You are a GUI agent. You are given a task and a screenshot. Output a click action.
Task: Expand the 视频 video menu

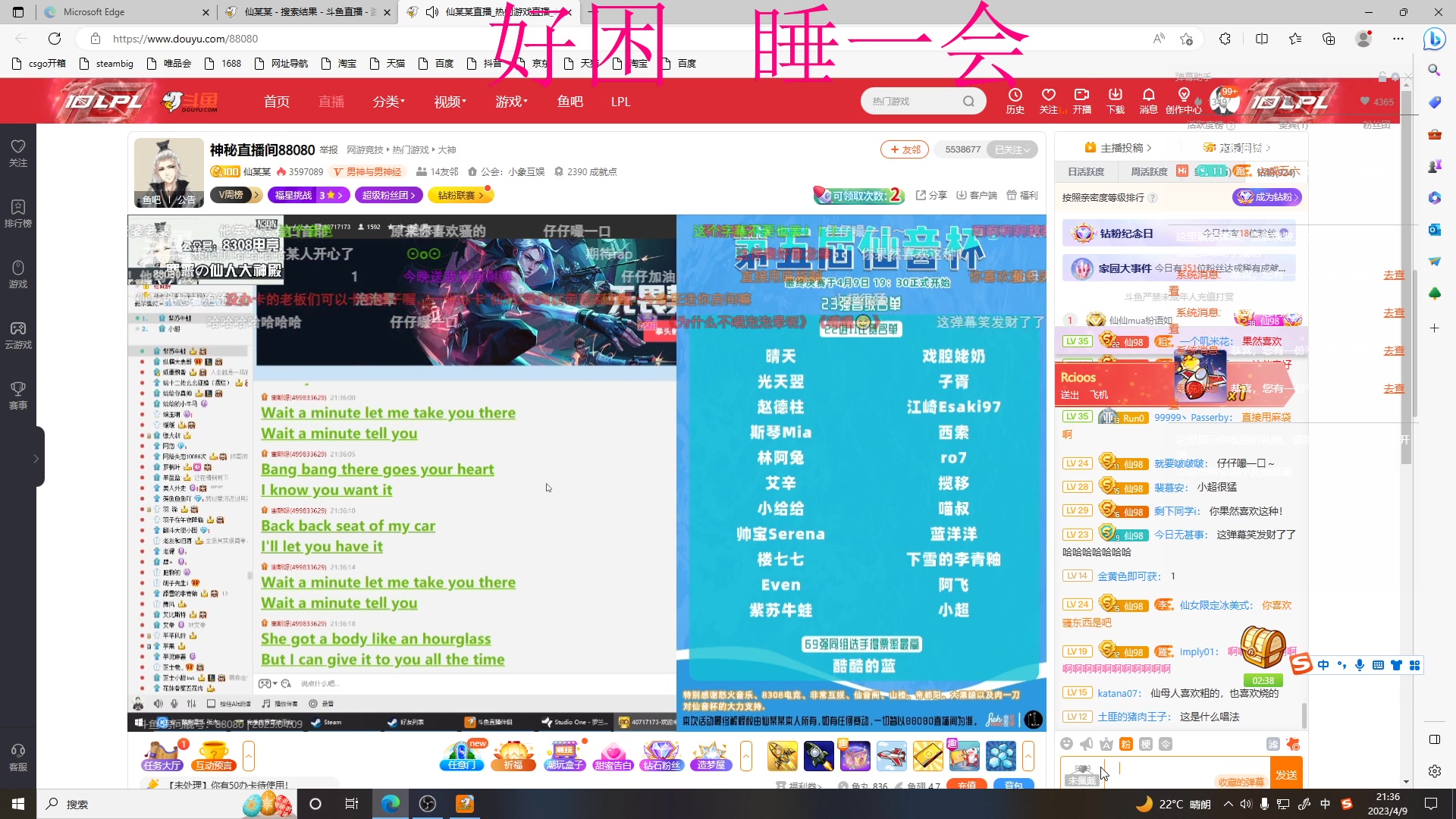click(x=450, y=101)
